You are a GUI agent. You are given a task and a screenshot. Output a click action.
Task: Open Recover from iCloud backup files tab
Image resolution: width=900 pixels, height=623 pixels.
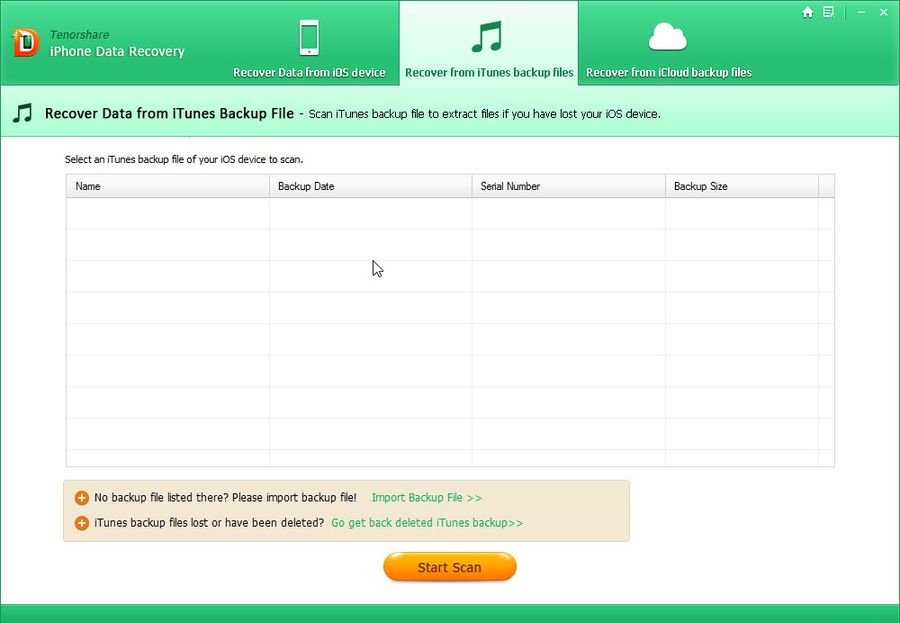669,44
